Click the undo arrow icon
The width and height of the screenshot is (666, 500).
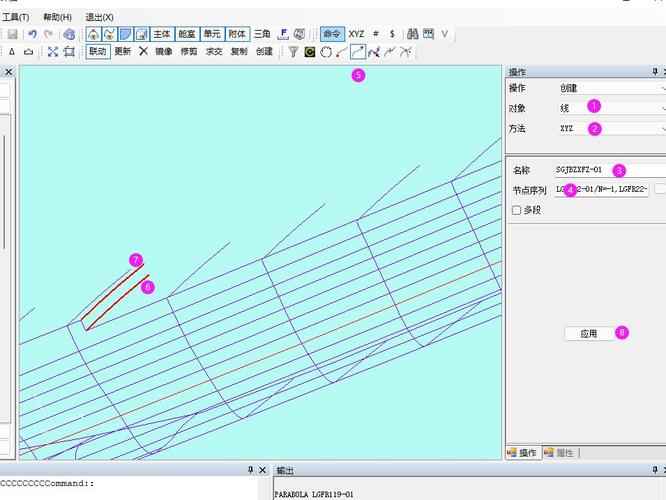[x=33, y=34]
